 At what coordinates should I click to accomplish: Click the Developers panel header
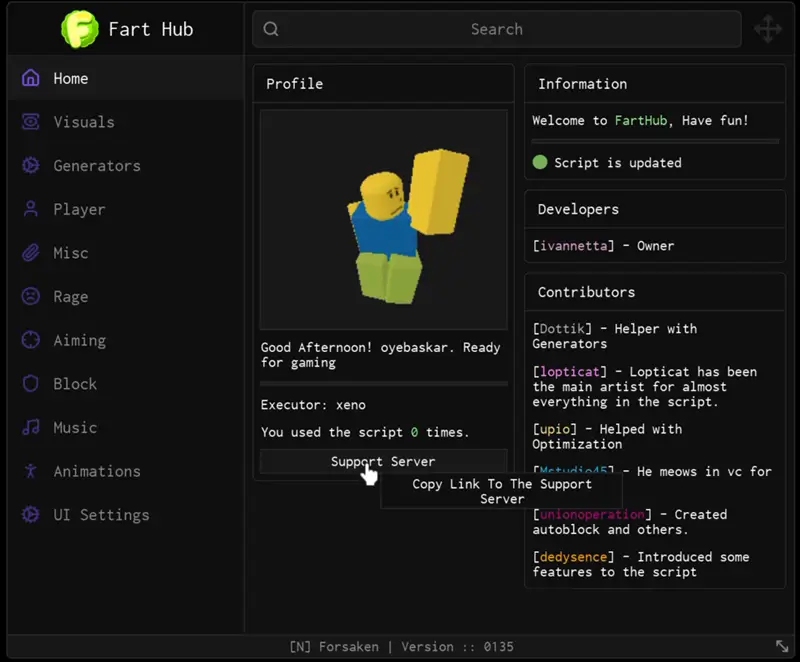coord(655,209)
